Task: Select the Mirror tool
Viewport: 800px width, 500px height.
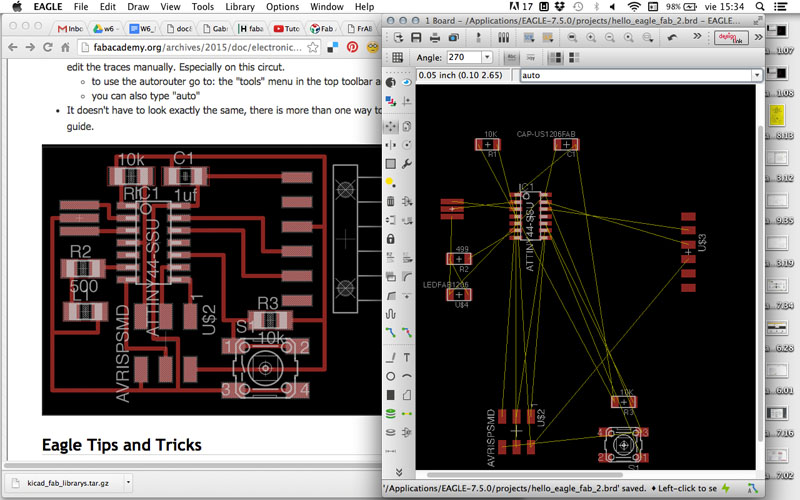Action: point(391,145)
